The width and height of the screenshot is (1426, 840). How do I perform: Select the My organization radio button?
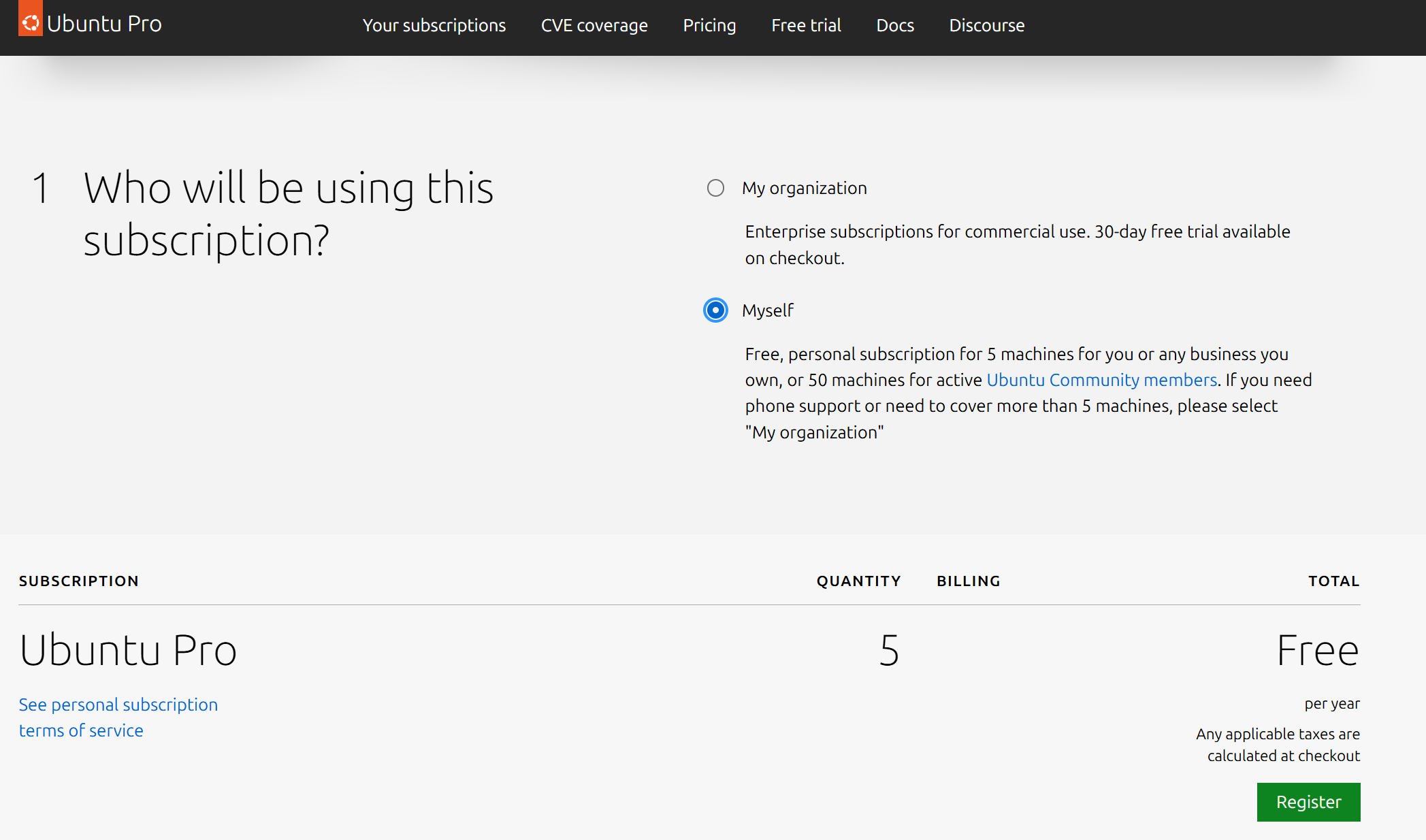tap(715, 188)
